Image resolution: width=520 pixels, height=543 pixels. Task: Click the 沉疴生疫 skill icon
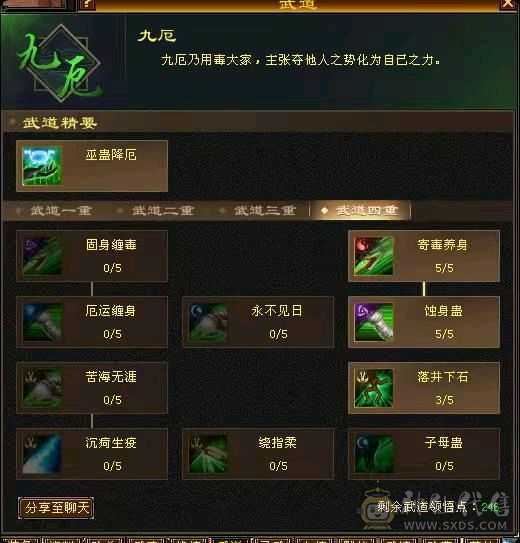(x=42, y=454)
